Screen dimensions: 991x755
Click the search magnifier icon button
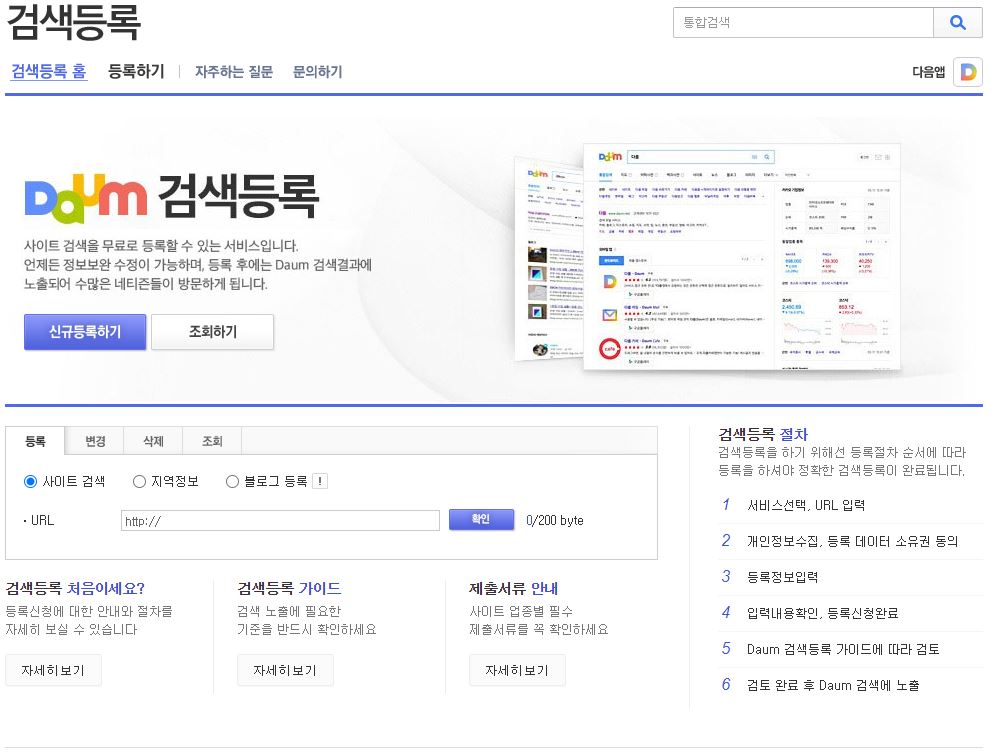[958, 23]
